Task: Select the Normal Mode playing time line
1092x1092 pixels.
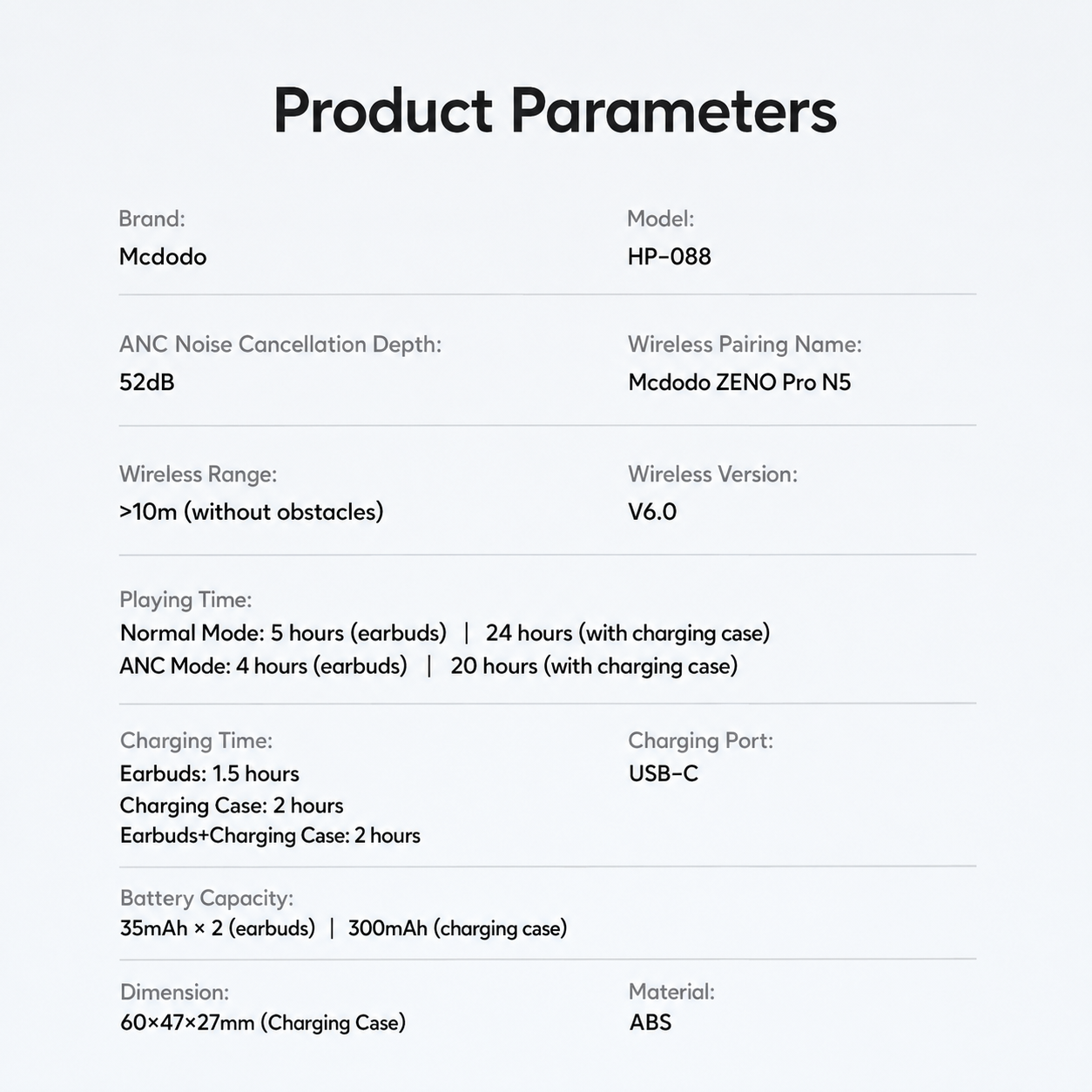Action: [445, 633]
